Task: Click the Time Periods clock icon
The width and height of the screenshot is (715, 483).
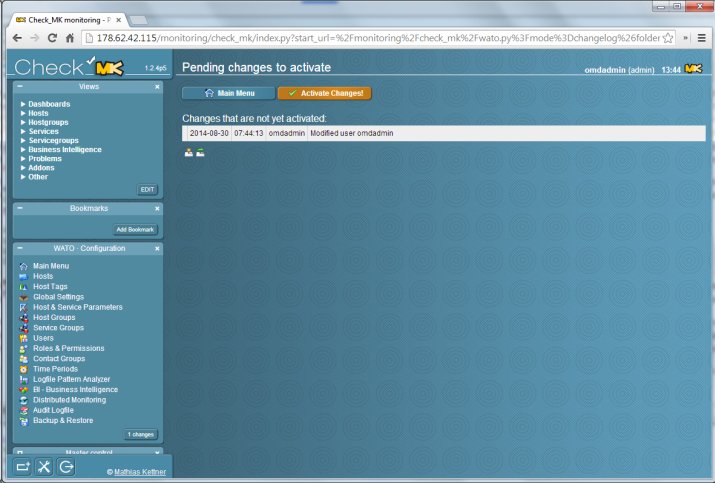Action: point(23,369)
